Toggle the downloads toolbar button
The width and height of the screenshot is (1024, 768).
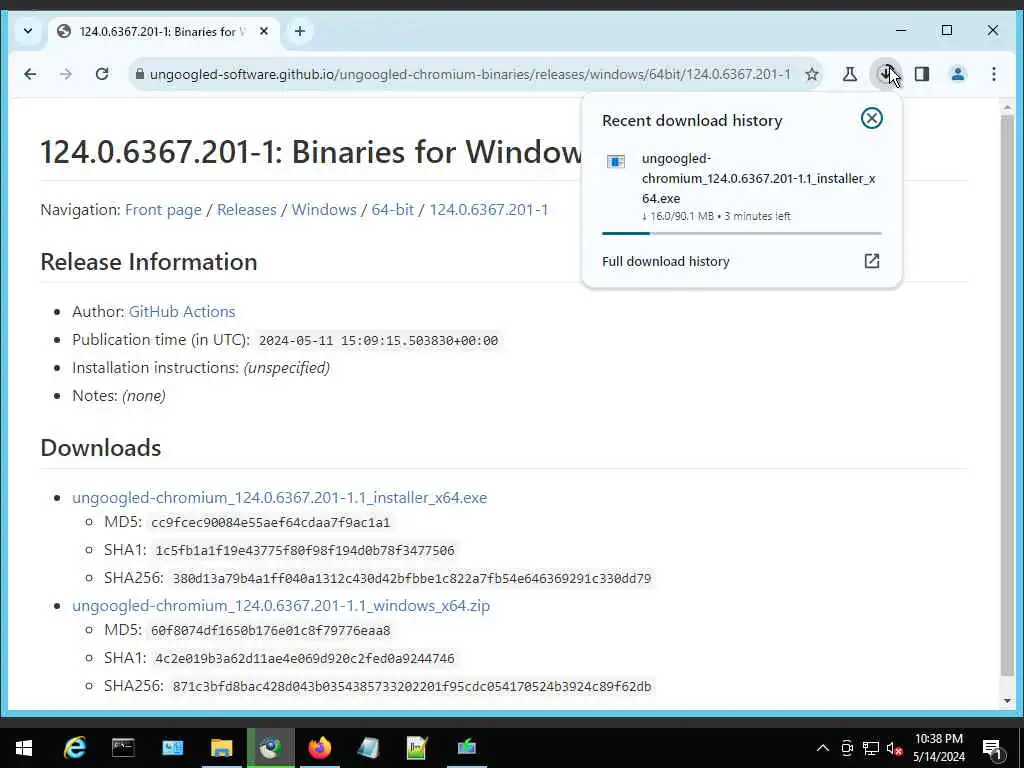[x=886, y=74]
